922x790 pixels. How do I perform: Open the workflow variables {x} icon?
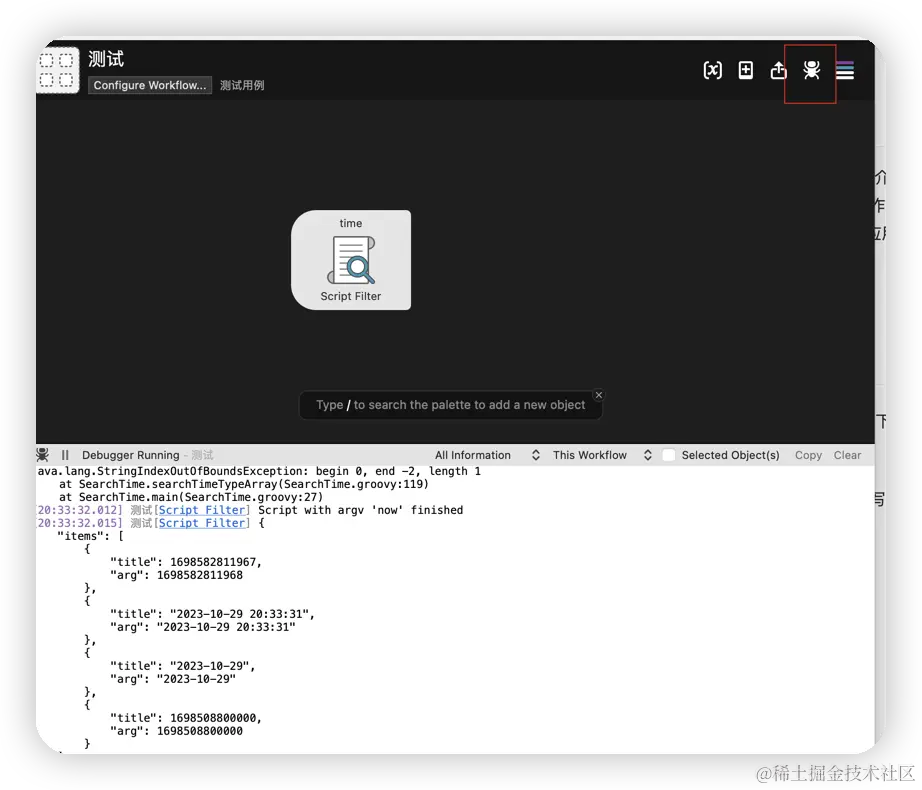tap(713, 71)
